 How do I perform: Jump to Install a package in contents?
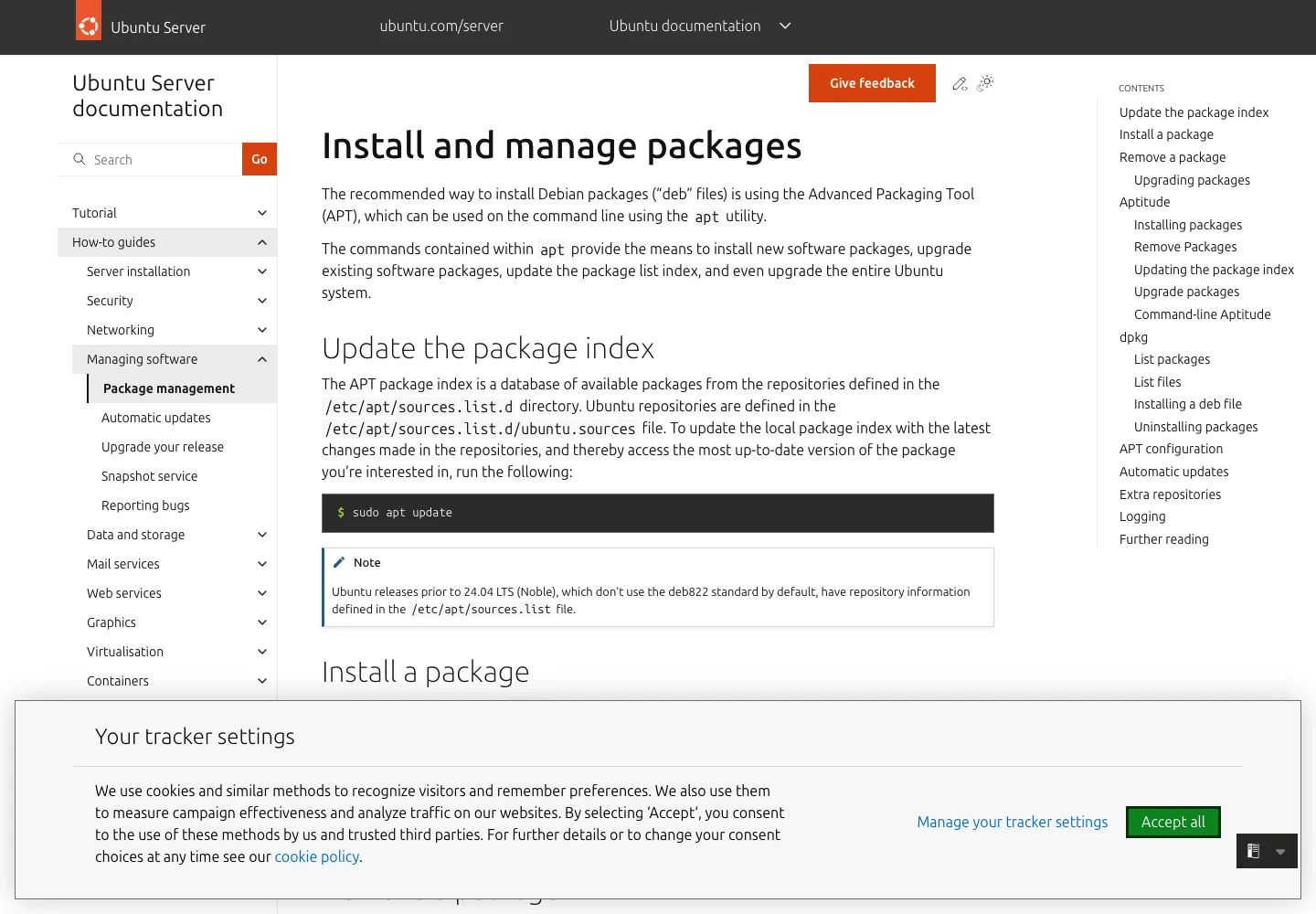pyautogui.click(x=1167, y=134)
